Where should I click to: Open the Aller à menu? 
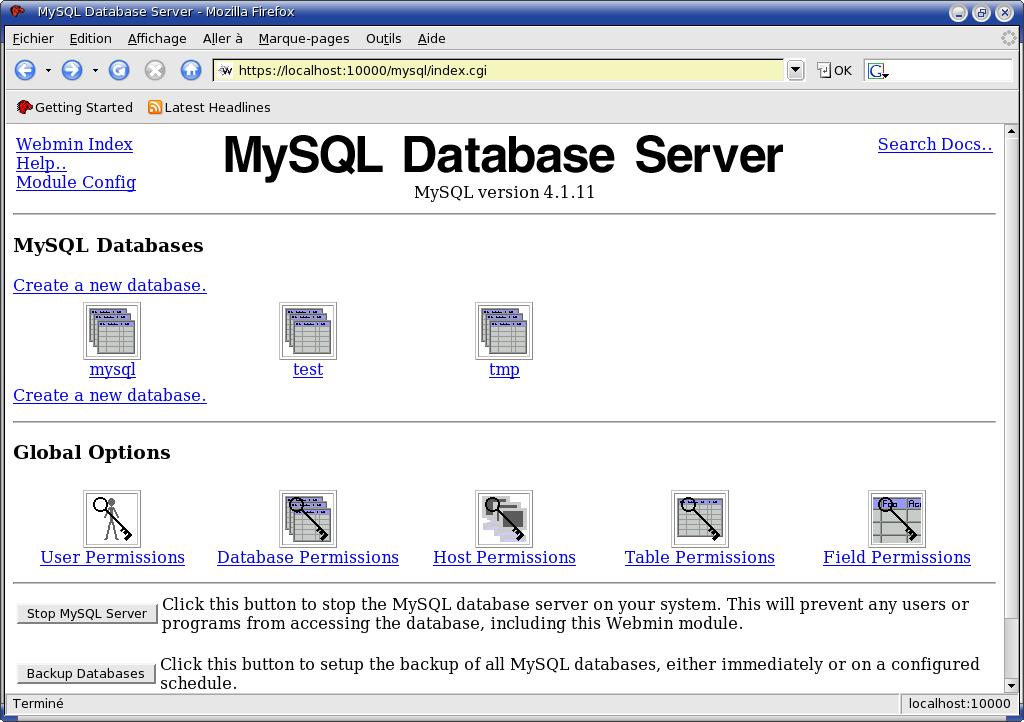pos(223,39)
